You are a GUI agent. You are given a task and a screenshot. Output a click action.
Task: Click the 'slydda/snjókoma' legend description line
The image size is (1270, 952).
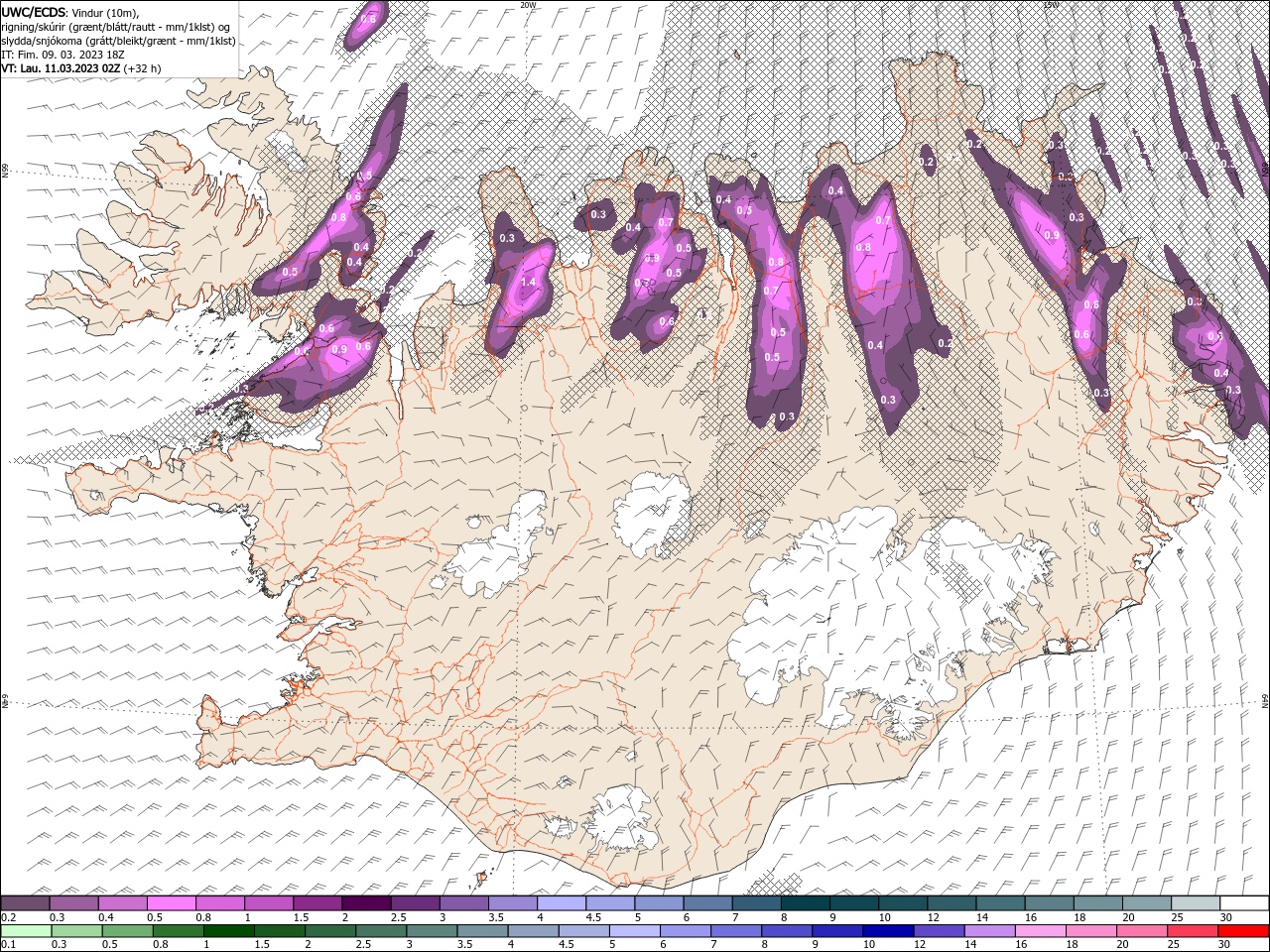tap(118, 41)
